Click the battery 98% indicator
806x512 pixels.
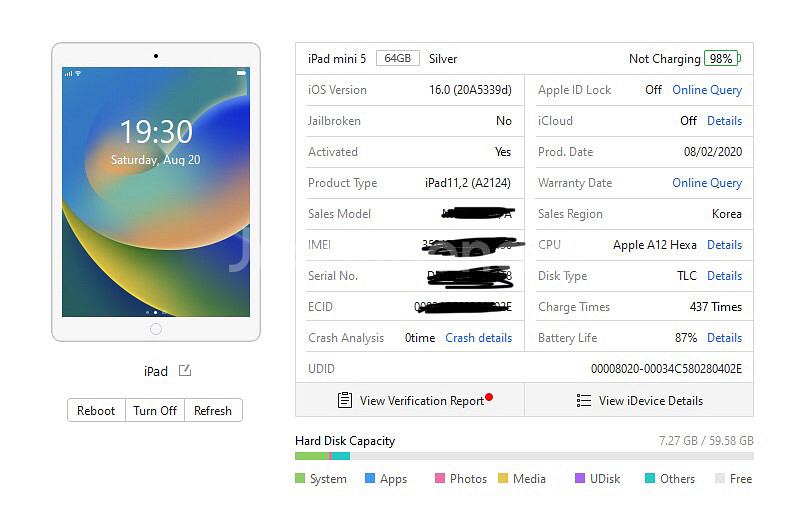[x=722, y=59]
